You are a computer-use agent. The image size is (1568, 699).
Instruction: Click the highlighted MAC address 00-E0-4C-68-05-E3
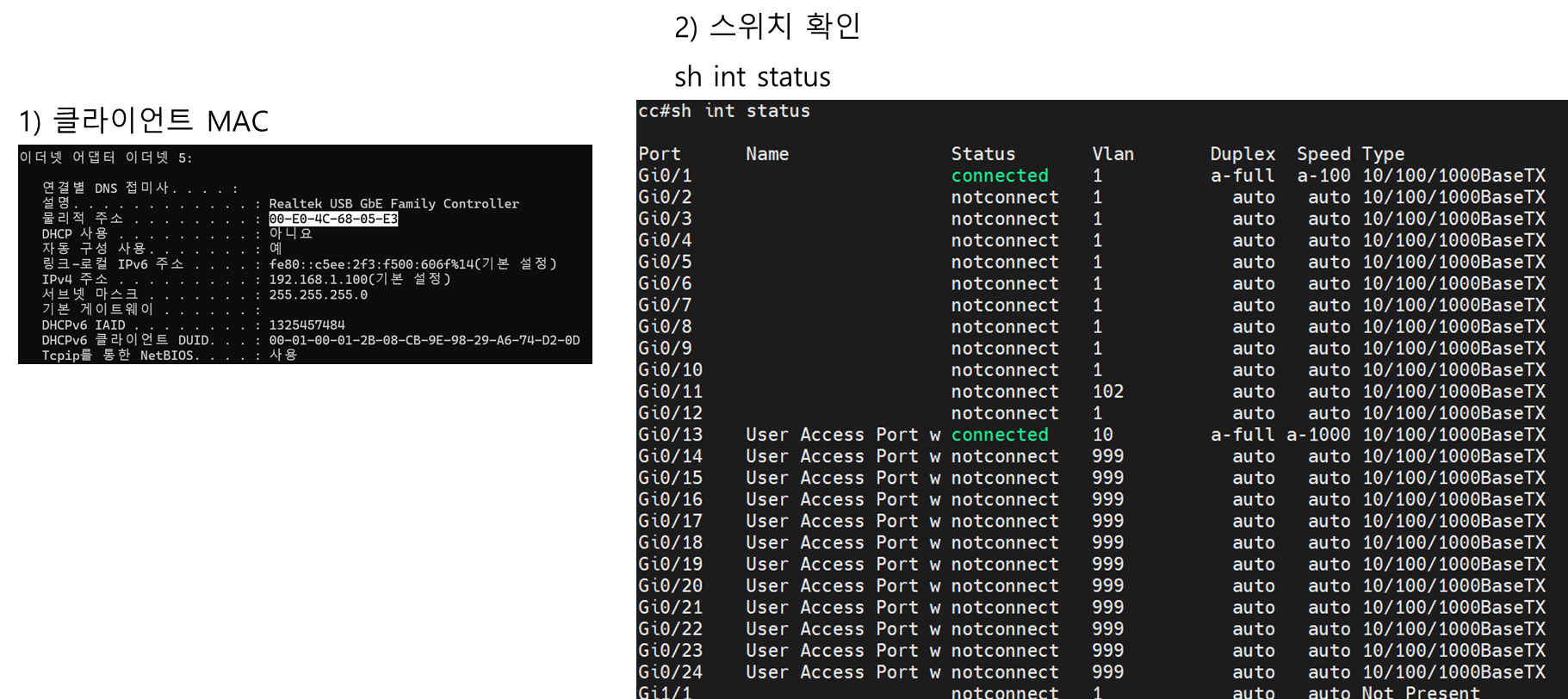[333, 219]
